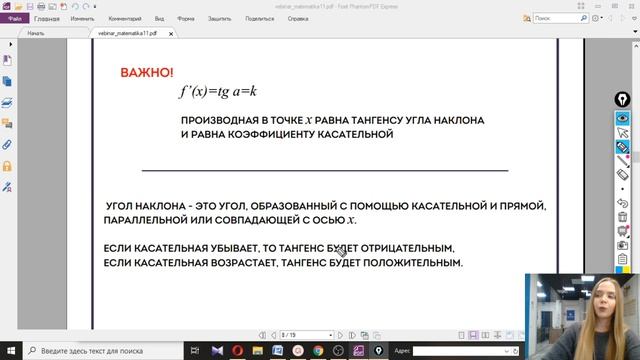Click the Windows Start button
Screen dimensions: 640x360
[x=11, y=351]
